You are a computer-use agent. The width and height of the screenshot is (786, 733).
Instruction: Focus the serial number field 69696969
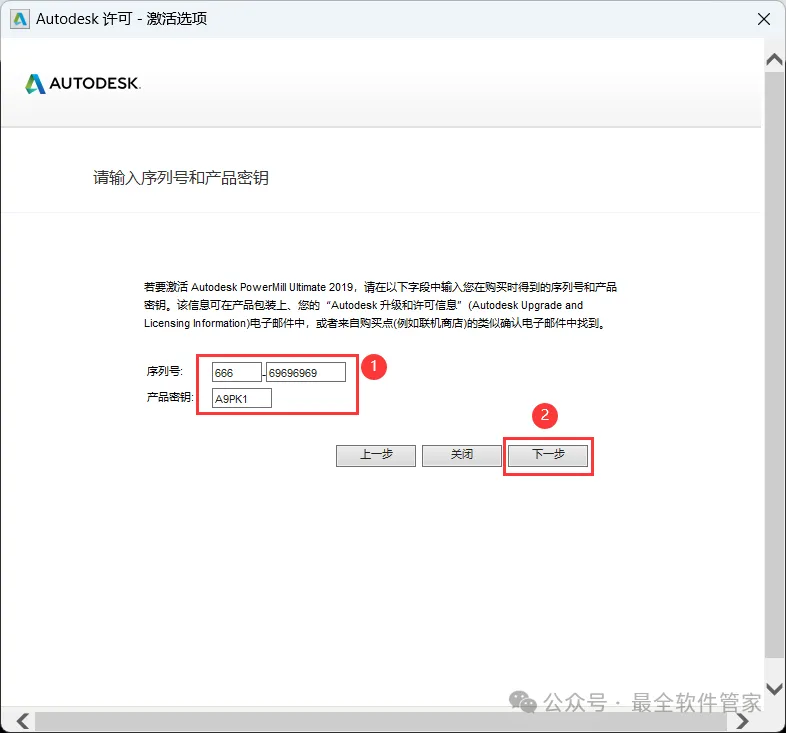pyautogui.click(x=306, y=372)
